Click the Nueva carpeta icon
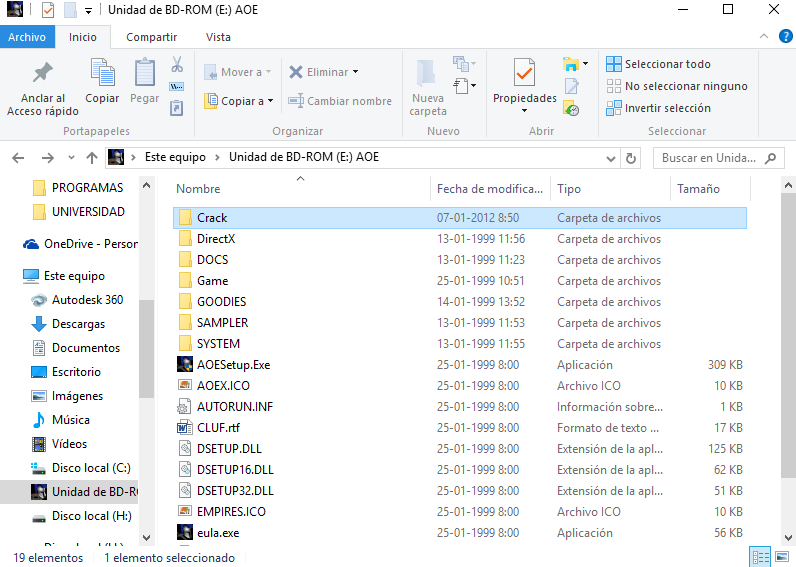Screen dimensions: 796x567 [426, 73]
